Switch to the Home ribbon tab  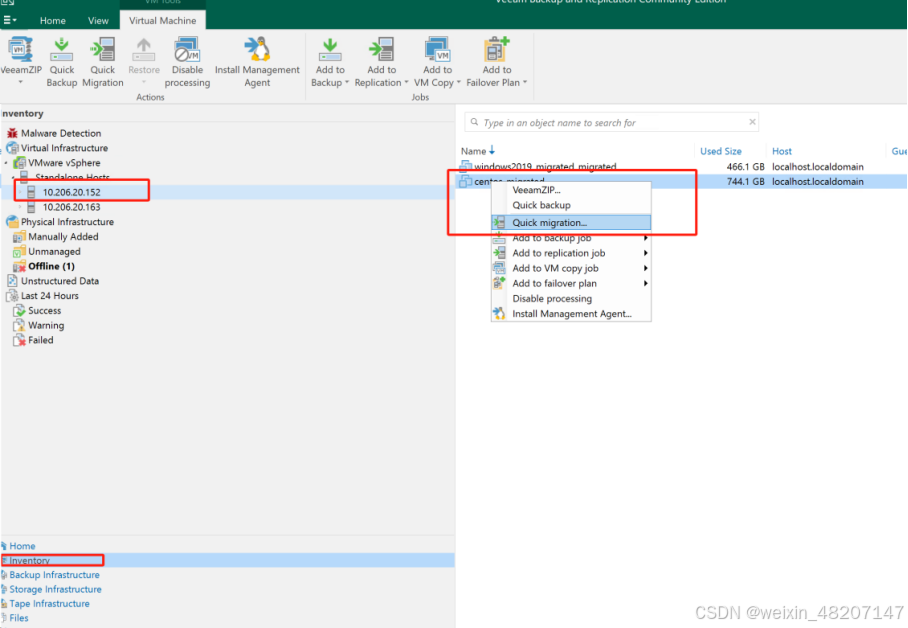click(x=53, y=20)
